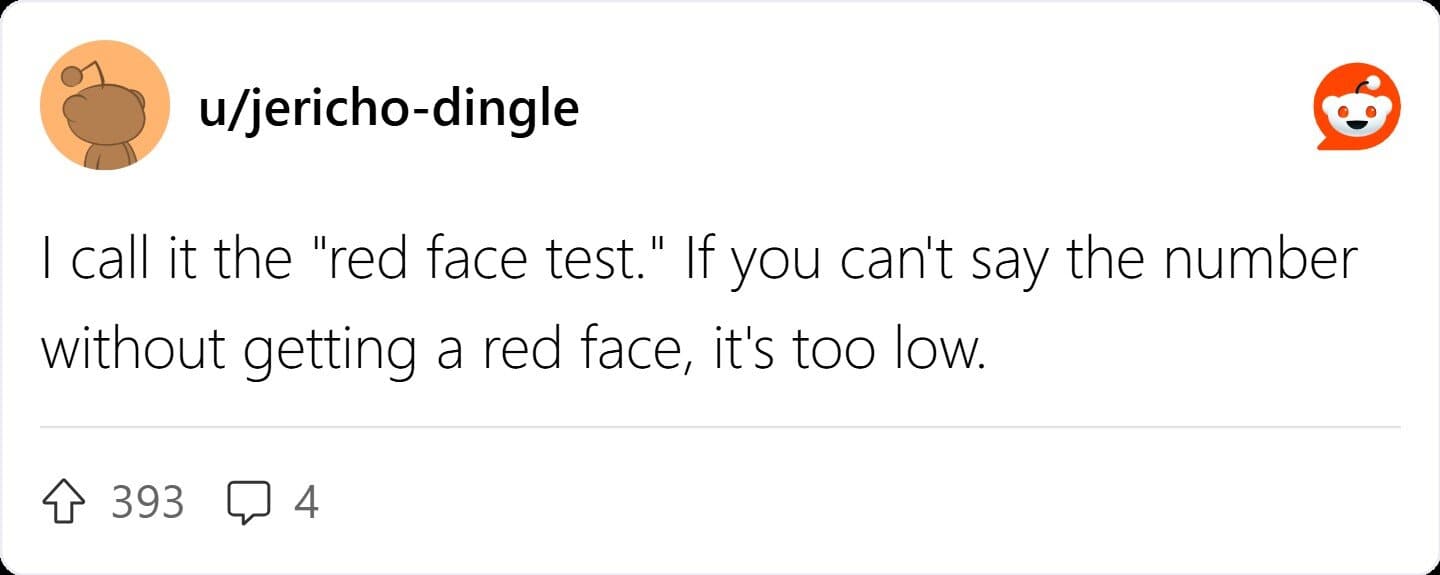Click the second line starting with "without getting"
This screenshot has height=575, width=1440.
pos(514,352)
